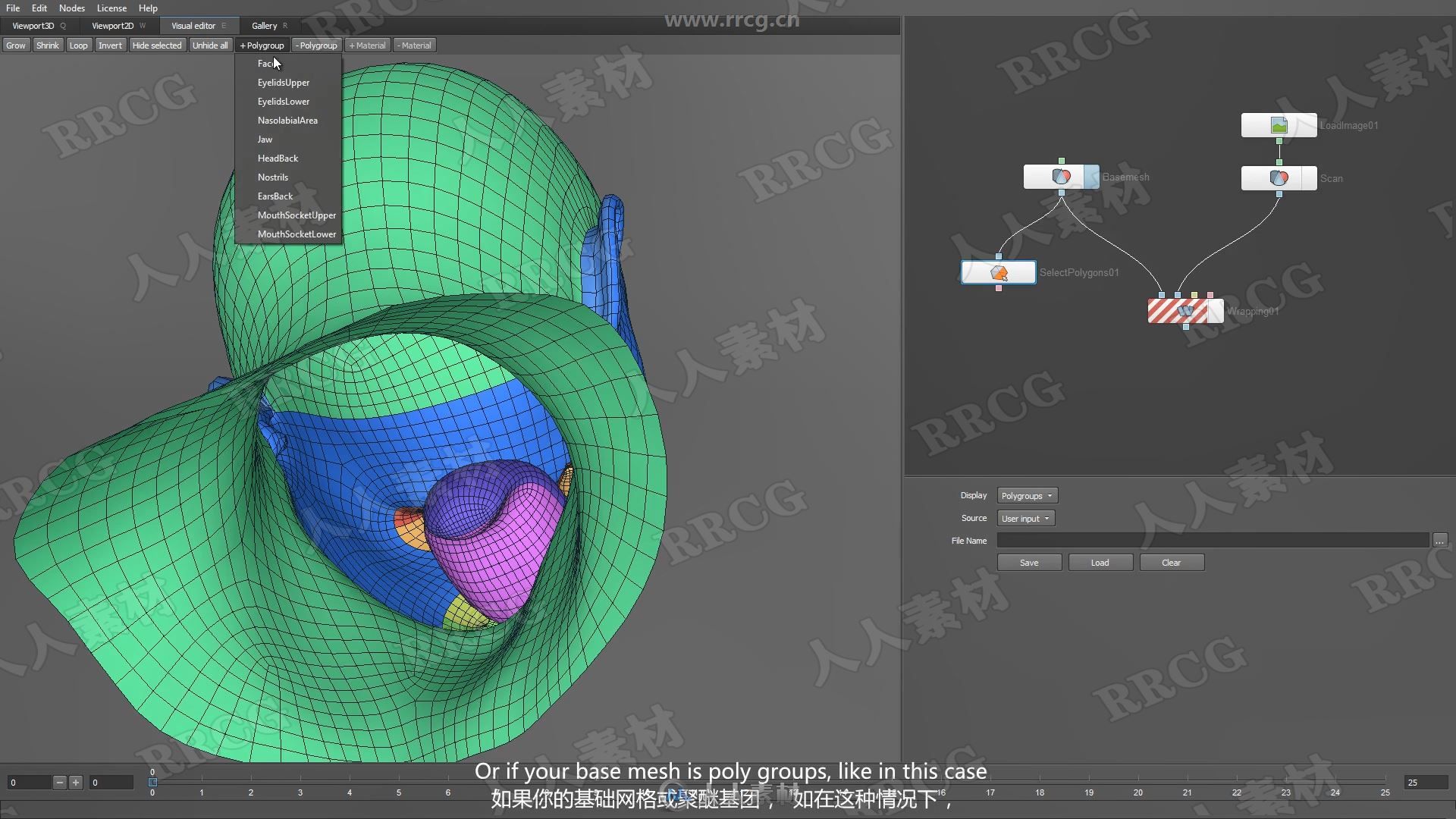Click the Scan node icon

(x=1279, y=178)
